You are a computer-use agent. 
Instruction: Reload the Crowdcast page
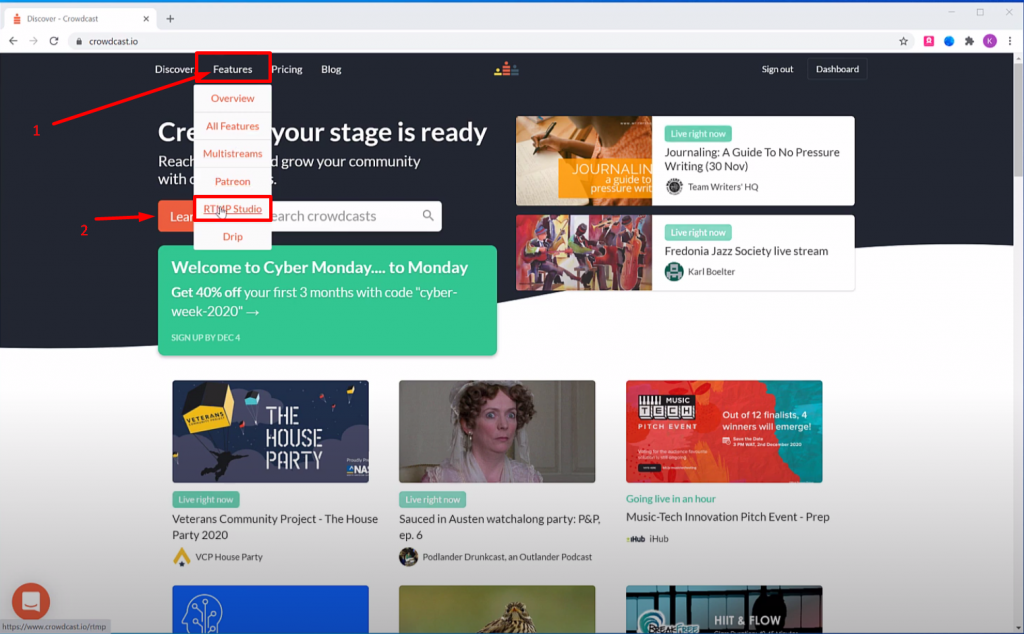click(x=54, y=41)
